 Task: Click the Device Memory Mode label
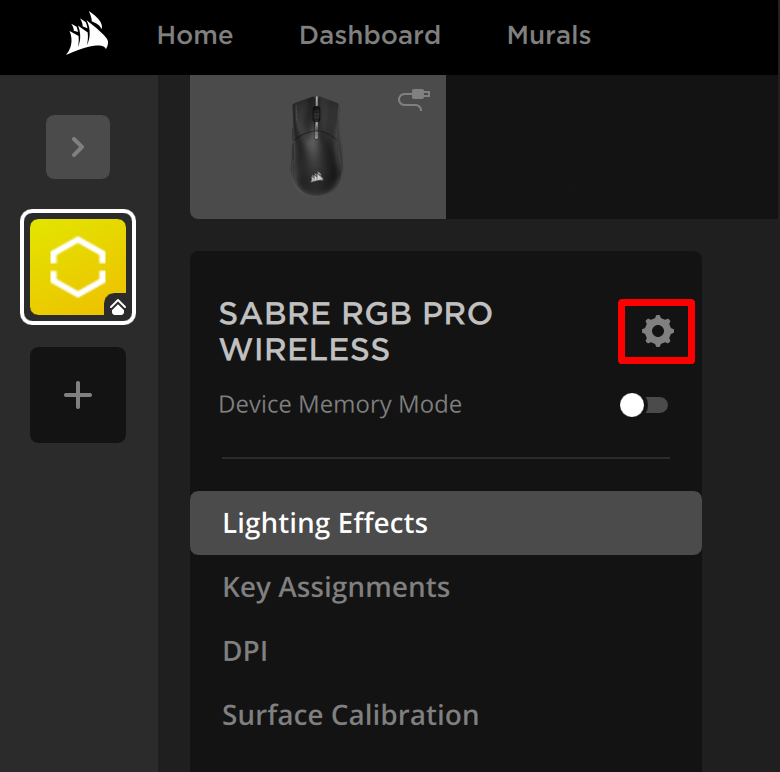(x=340, y=404)
